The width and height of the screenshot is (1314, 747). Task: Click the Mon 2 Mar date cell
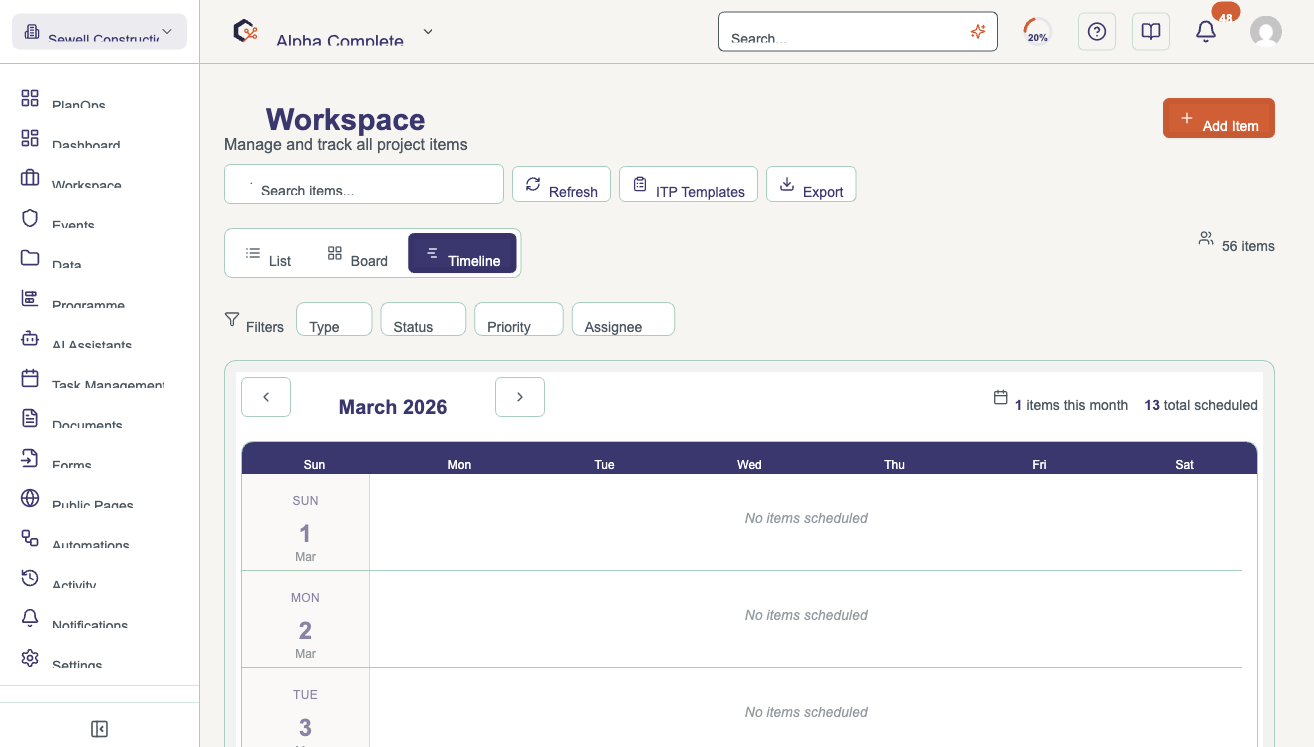tap(305, 620)
